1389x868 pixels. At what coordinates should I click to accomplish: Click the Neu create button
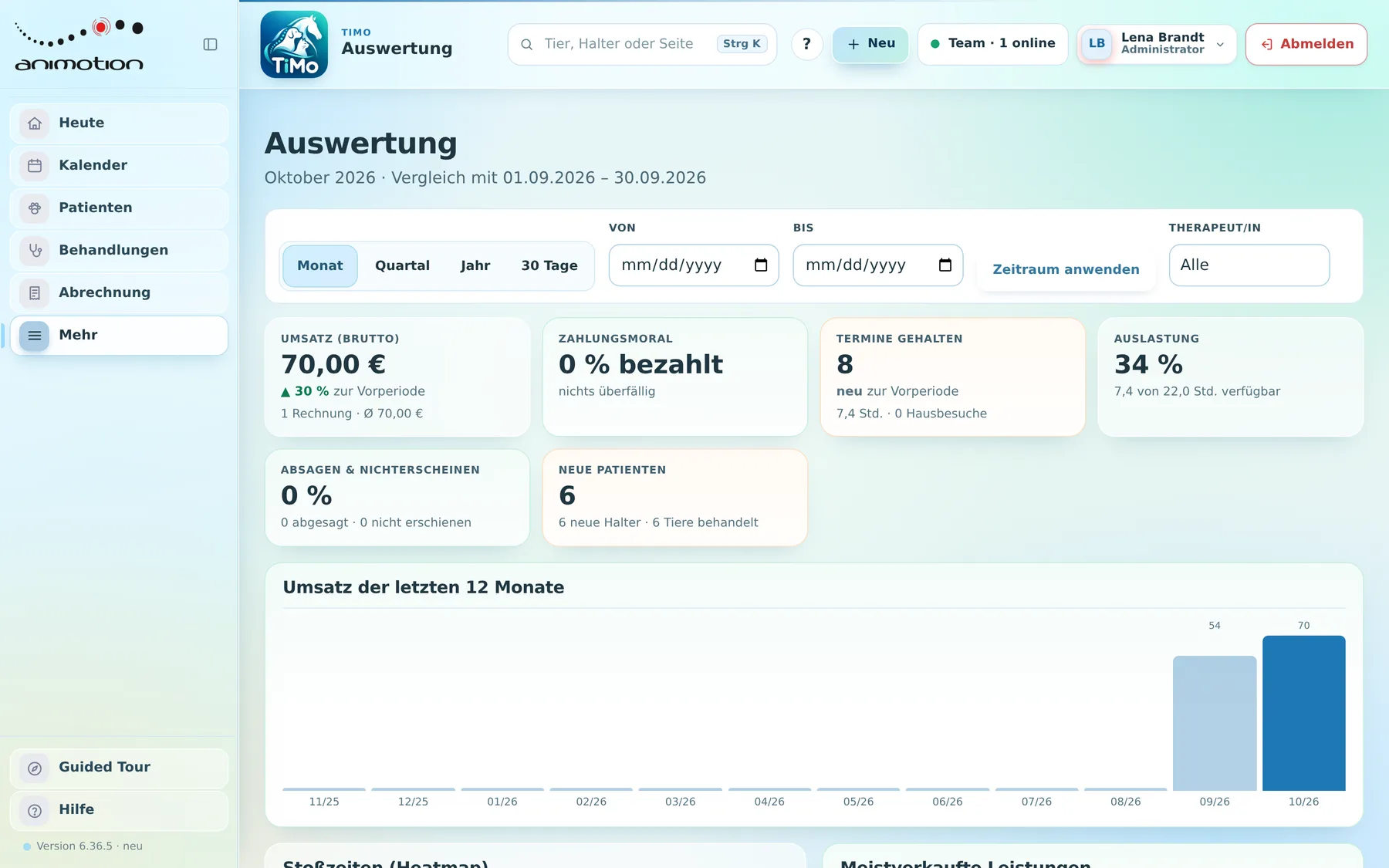(870, 44)
